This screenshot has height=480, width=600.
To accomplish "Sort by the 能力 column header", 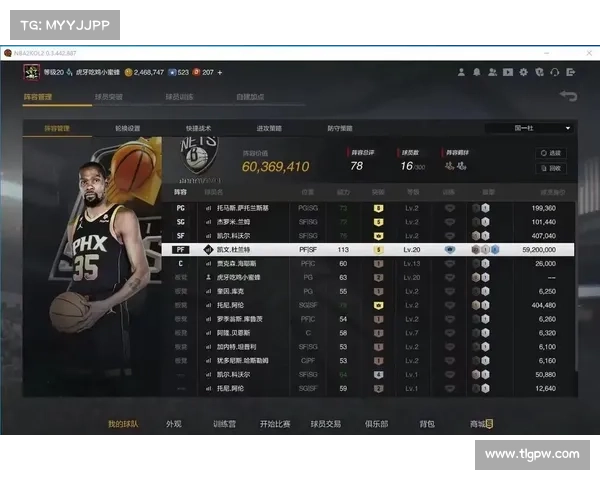I will (343, 192).
